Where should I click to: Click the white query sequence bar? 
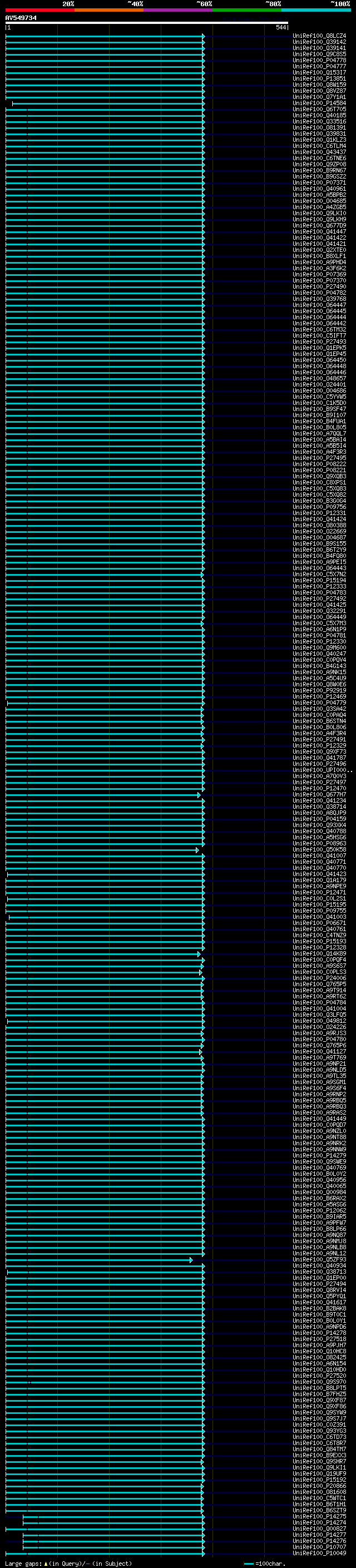[147, 22]
